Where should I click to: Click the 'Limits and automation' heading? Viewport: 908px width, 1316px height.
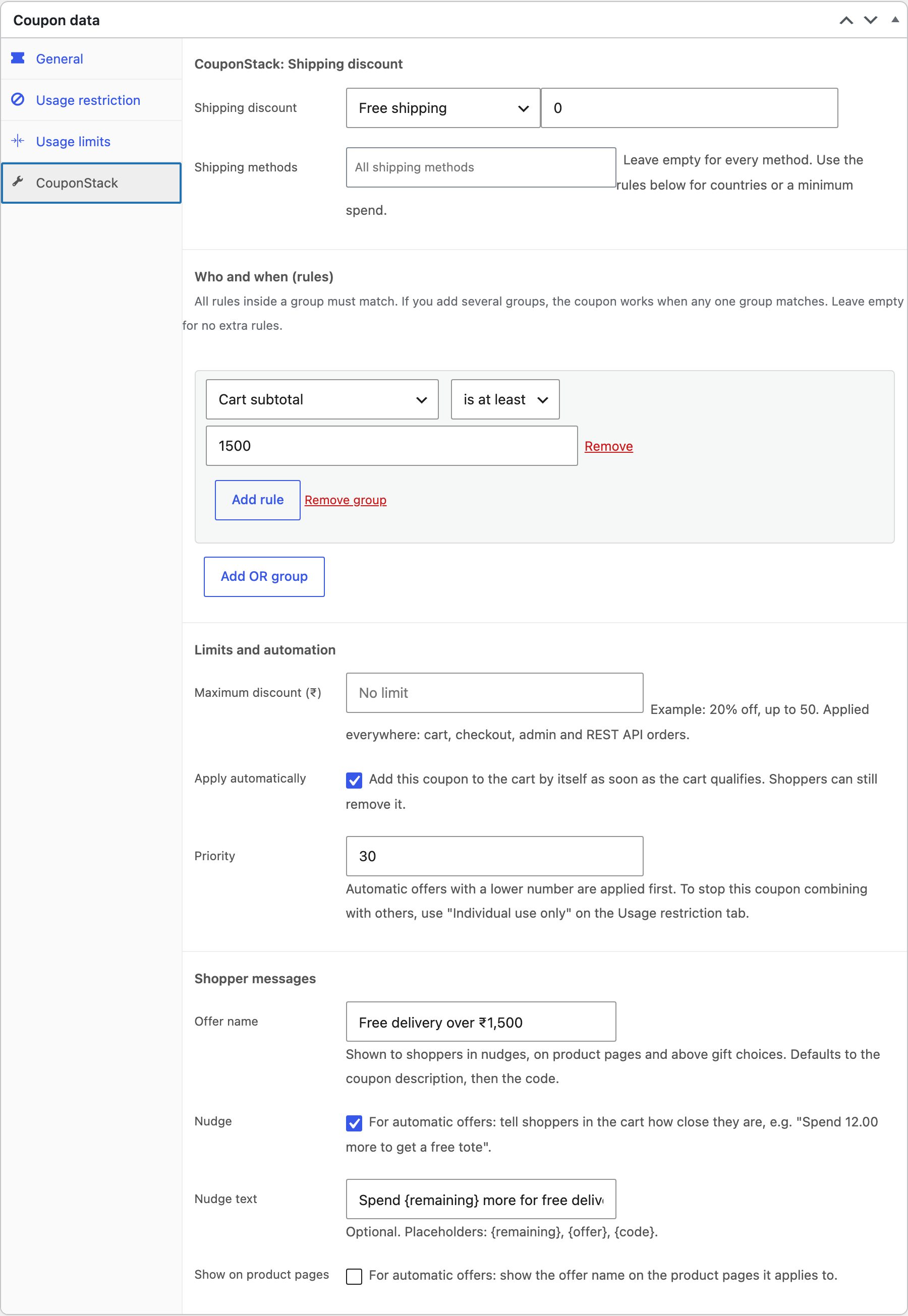pyautogui.click(x=264, y=650)
